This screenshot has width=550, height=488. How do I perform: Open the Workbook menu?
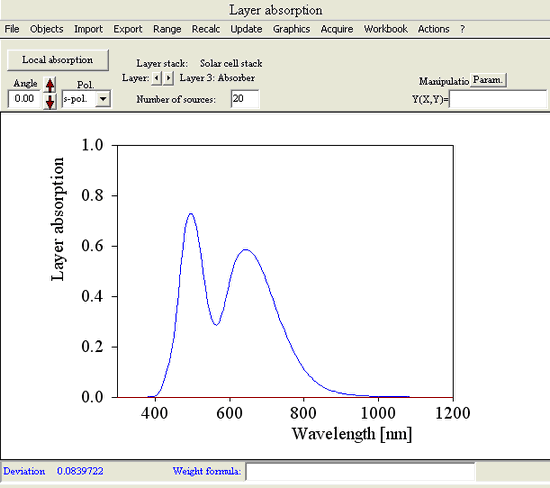point(385,29)
